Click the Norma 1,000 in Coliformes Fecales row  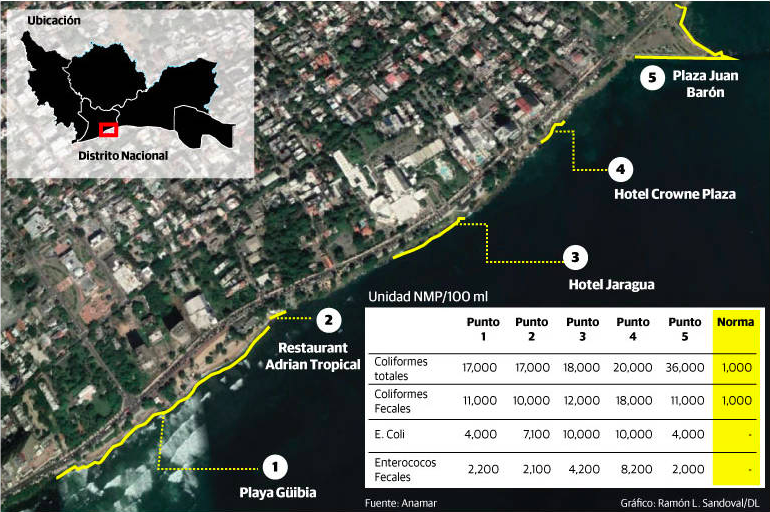click(737, 401)
